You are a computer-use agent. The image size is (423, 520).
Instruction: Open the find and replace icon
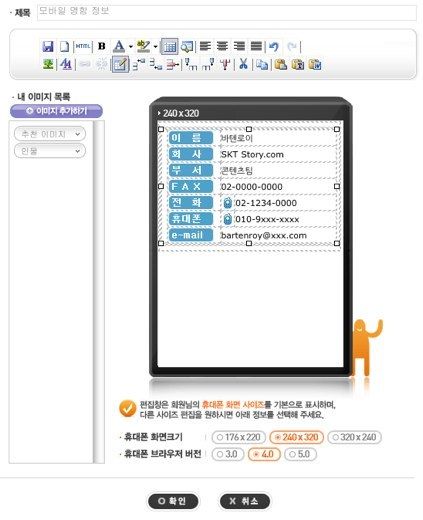66,64
